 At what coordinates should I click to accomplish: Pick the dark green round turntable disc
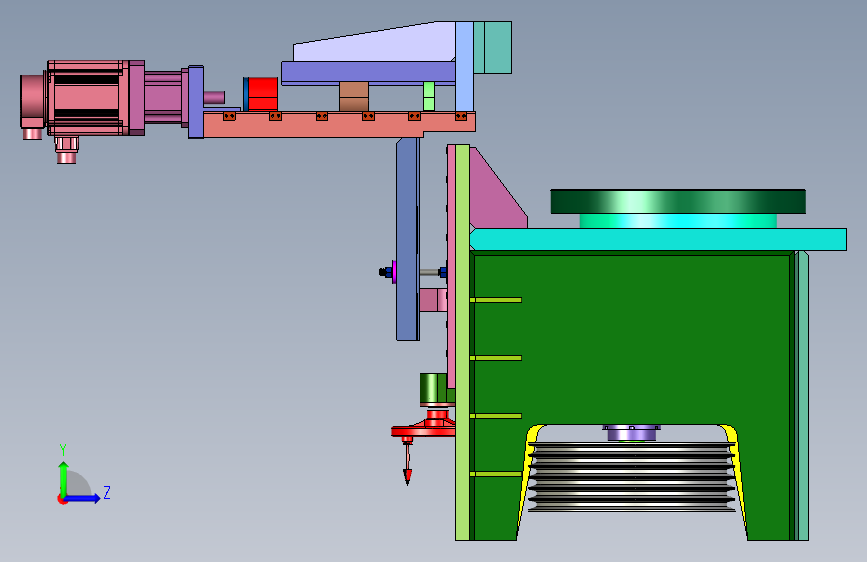tap(678, 201)
